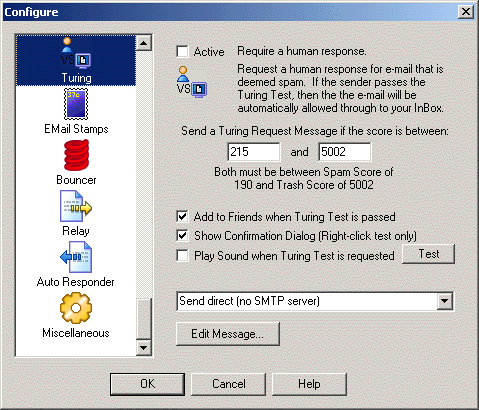Screen dimensions: 479x410
Task: Enable Play Sound when Turing Test requested
Action: click(x=182, y=256)
